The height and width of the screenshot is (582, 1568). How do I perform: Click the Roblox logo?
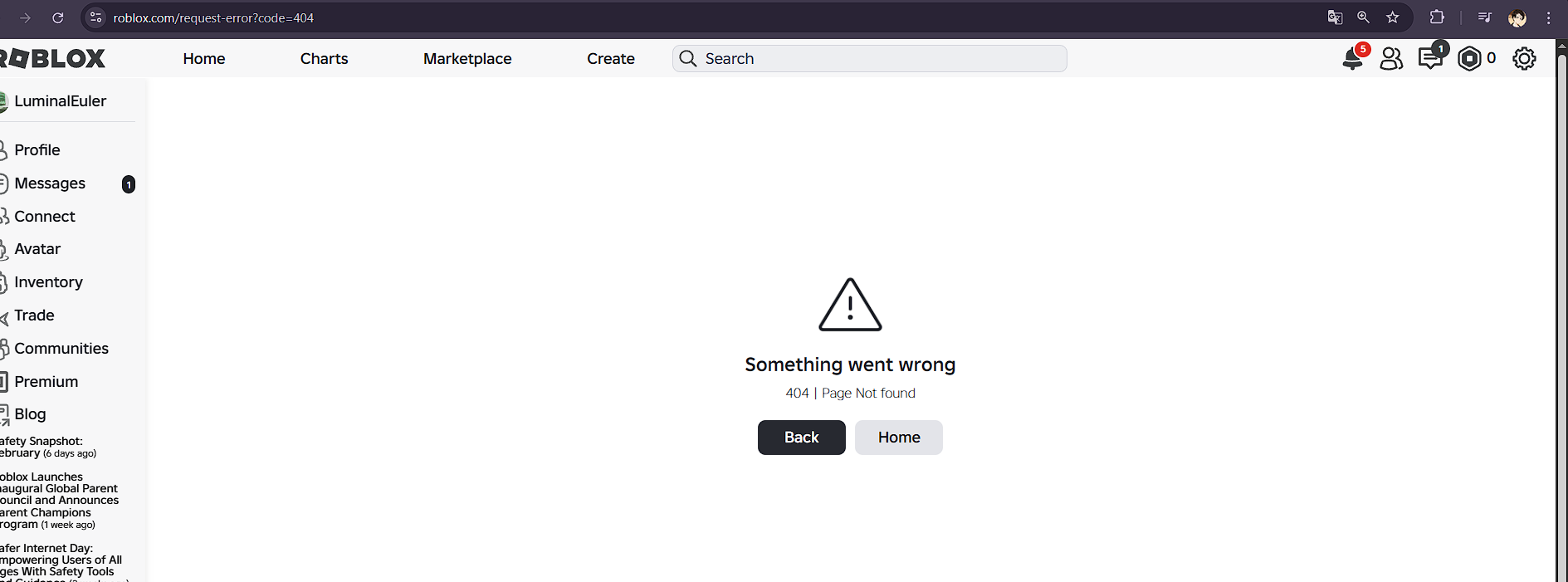pos(53,59)
